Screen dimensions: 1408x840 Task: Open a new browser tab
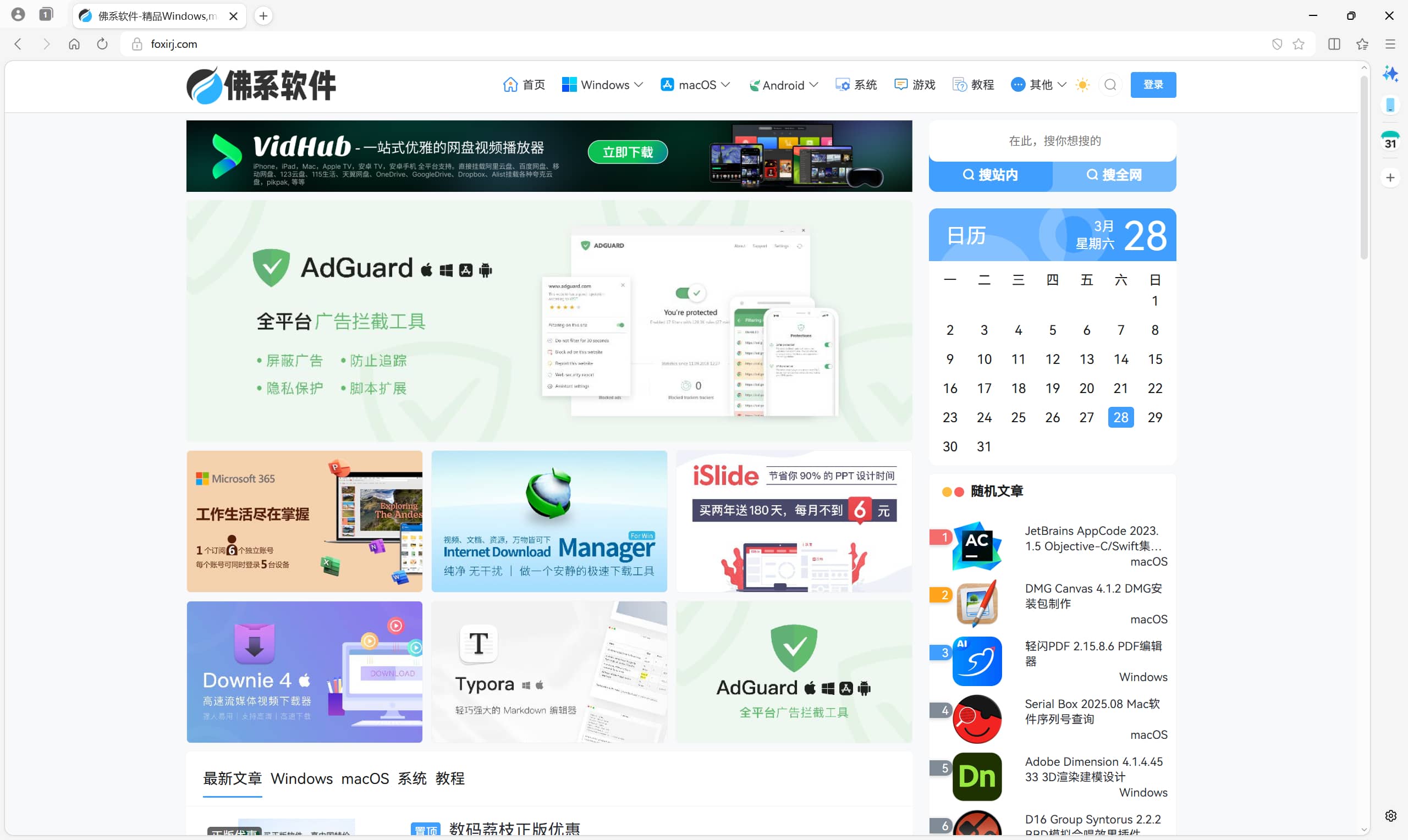click(x=263, y=16)
